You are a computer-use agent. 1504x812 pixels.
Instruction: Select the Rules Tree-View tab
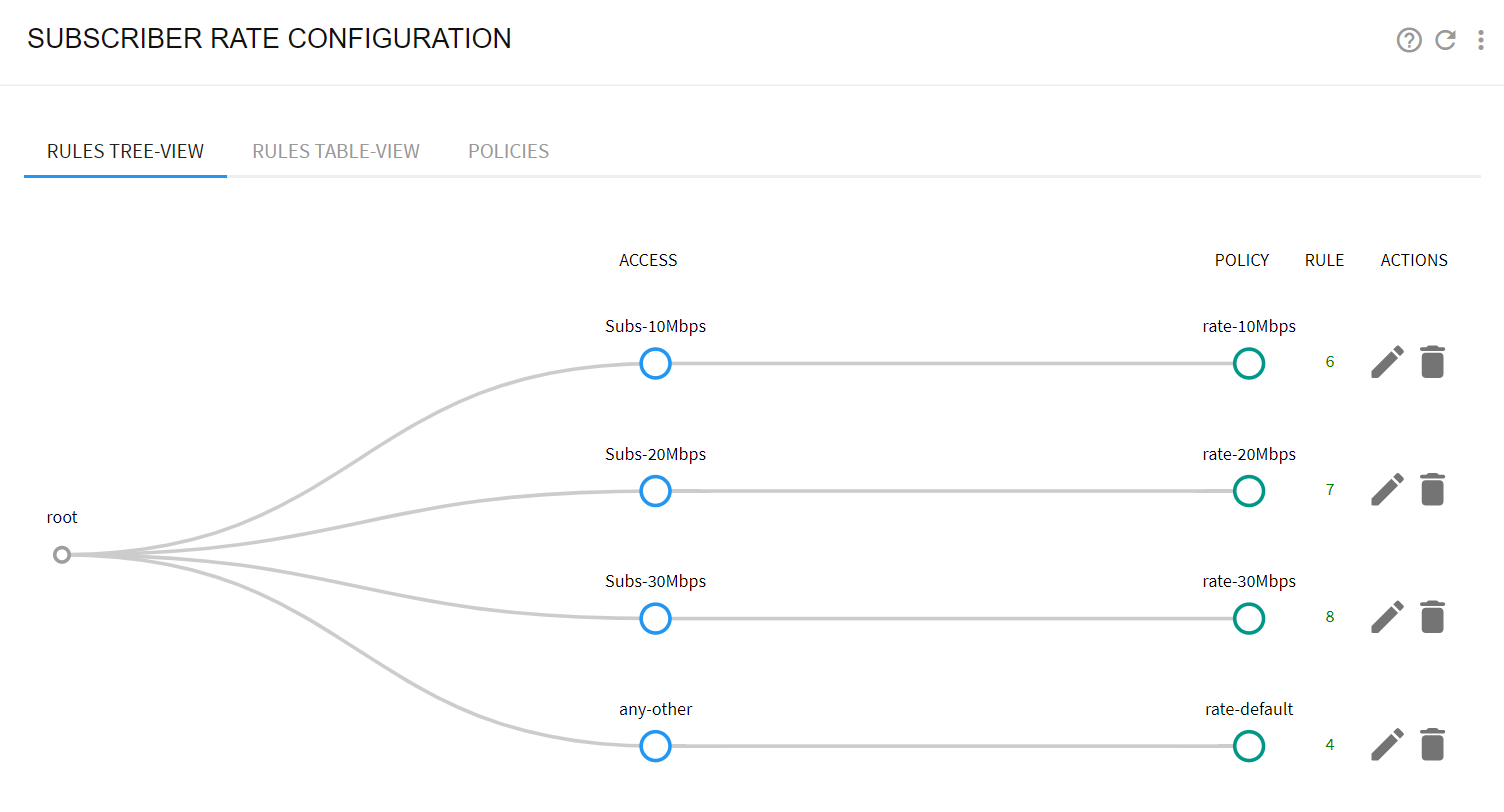click(126, 152)
